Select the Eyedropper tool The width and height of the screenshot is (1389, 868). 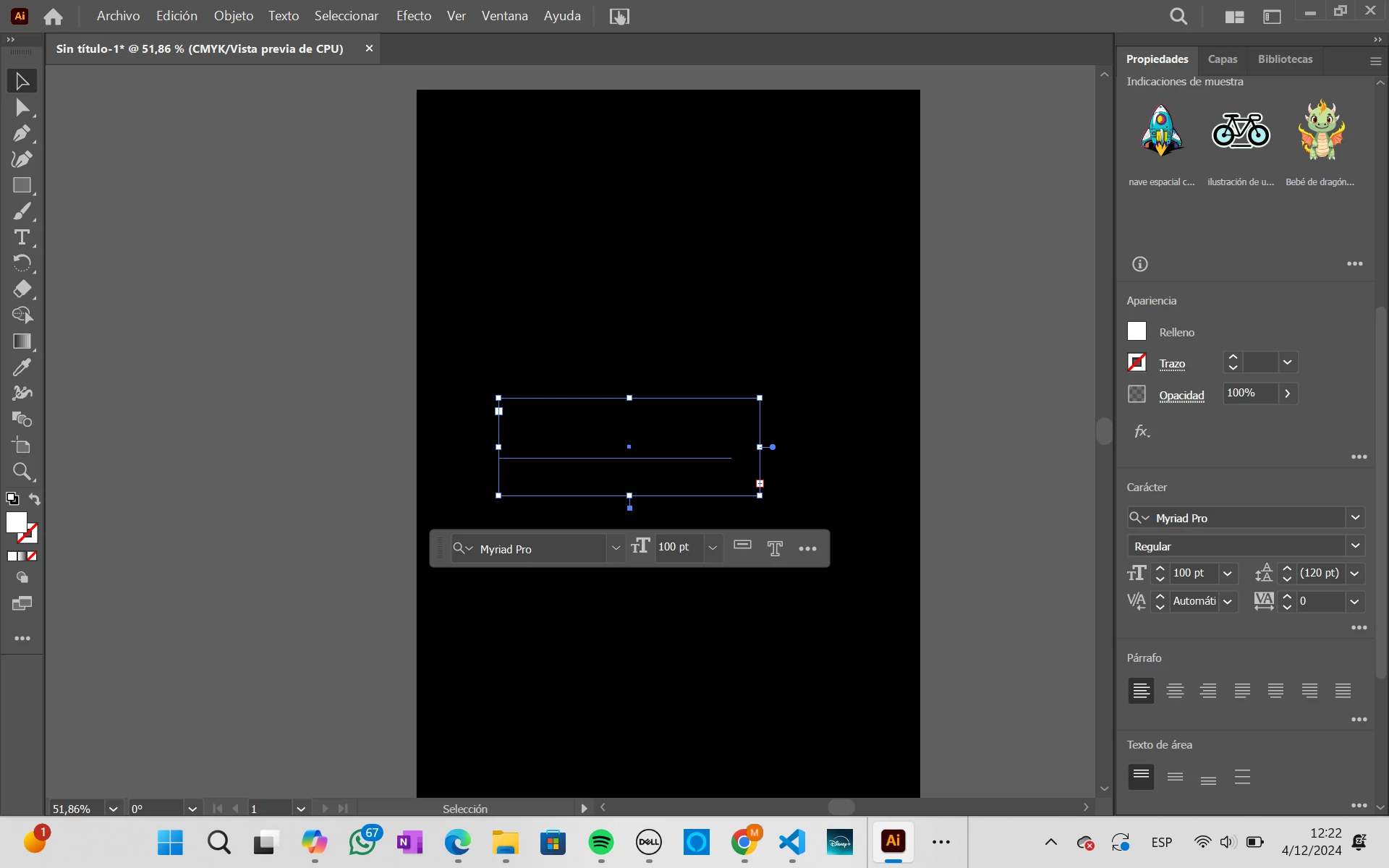point(22,367)
